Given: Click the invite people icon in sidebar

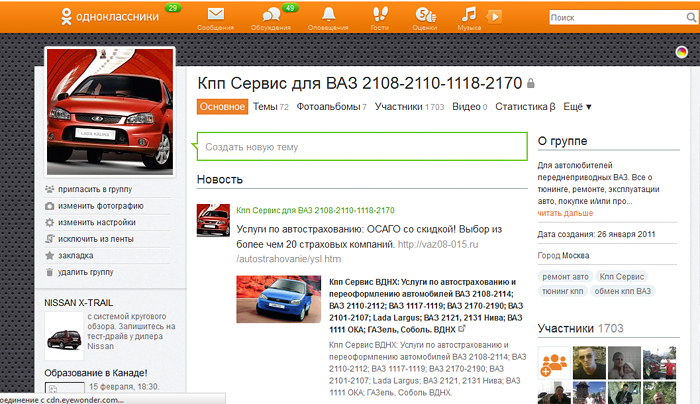Looking at the screenshot, I should click(x=50, y=189).
